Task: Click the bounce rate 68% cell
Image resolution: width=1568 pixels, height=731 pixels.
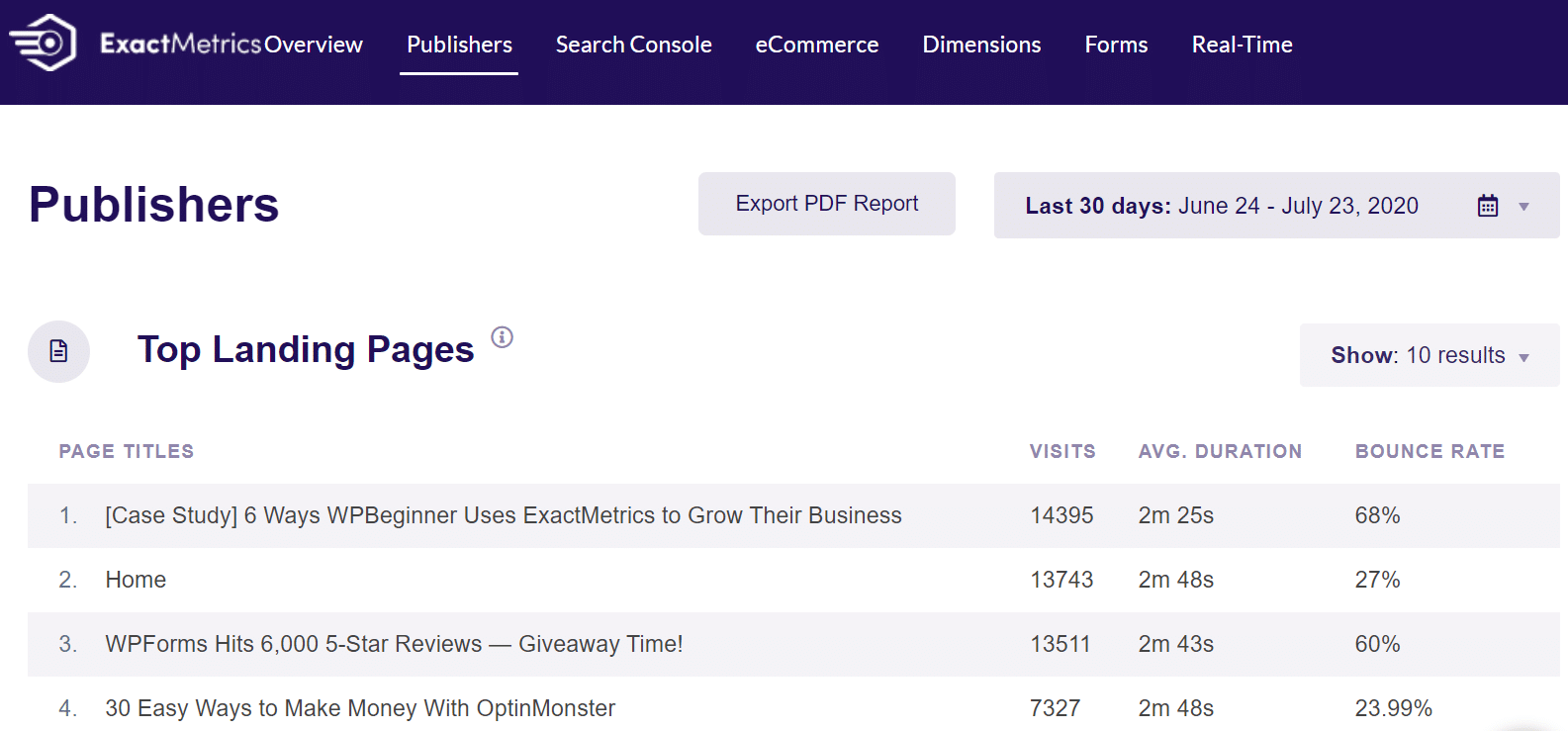Action: (x=1377, y=515)
